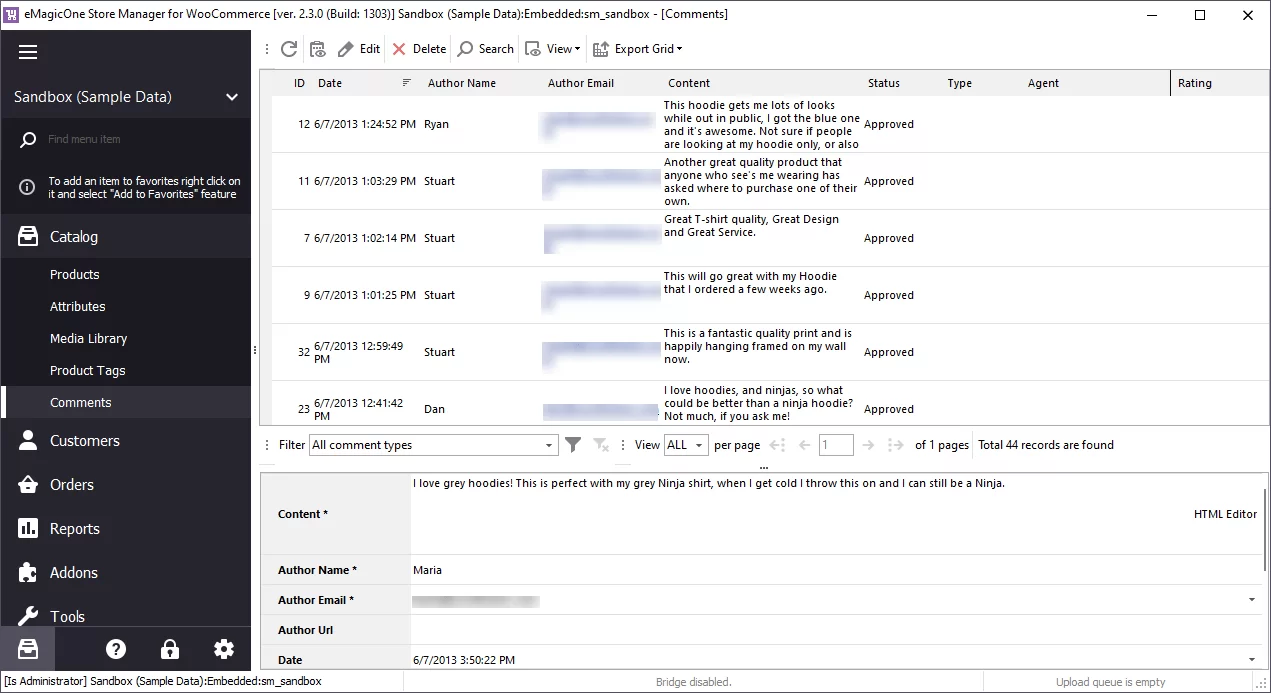
Task: Select the clipboard preview icon on the toolbar
Action: coord(316,48)
